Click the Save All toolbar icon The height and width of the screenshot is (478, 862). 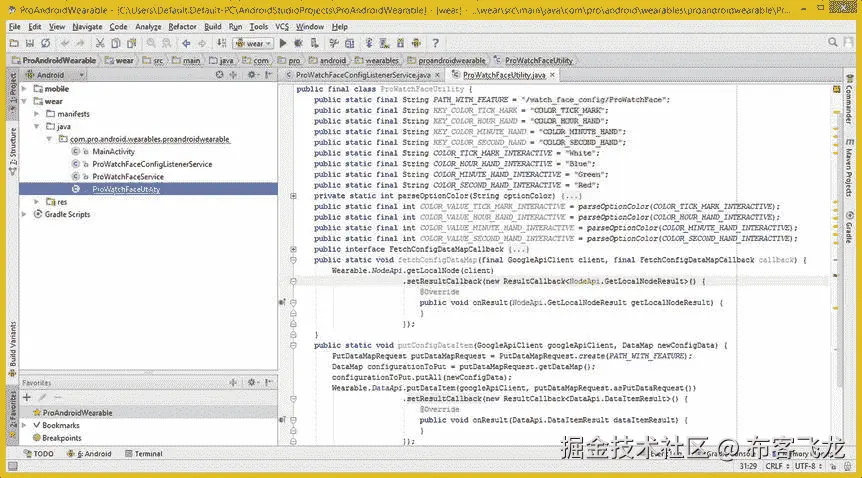pyautogui.click(x=30, y=43)
